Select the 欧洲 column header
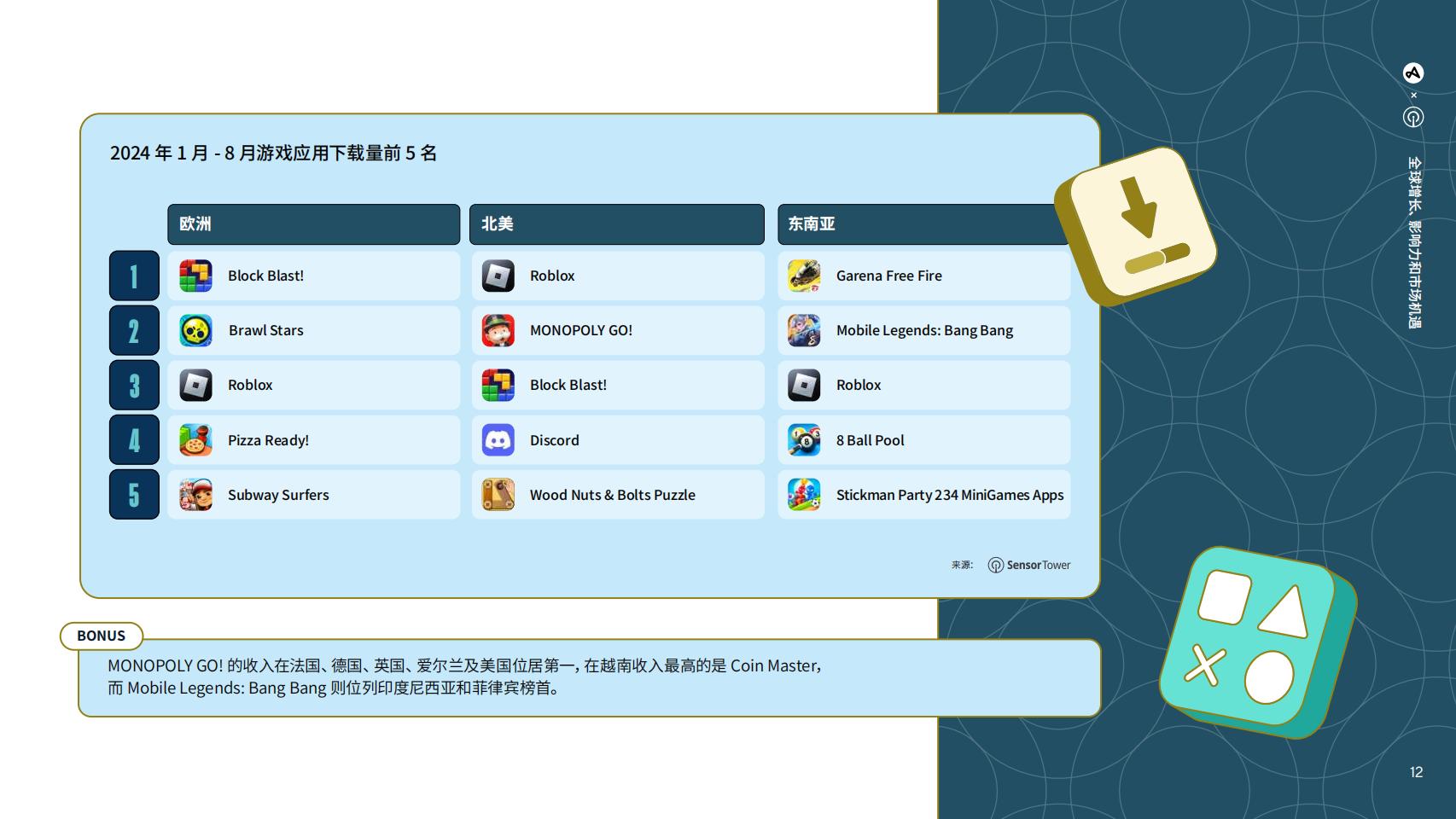This screenshot has height=819, width=1456. pyautogui.click(x=314, y=224)
